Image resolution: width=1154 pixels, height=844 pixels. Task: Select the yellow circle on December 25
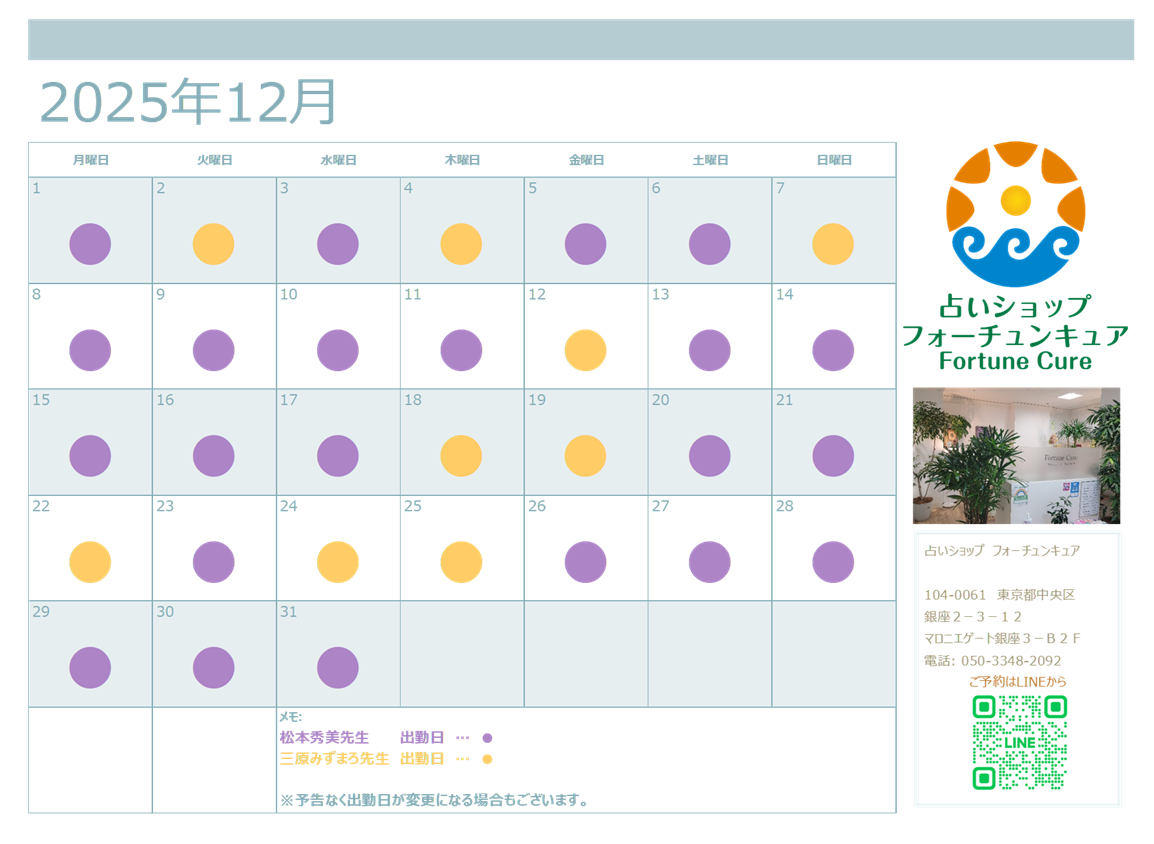[x=461, y=562]
